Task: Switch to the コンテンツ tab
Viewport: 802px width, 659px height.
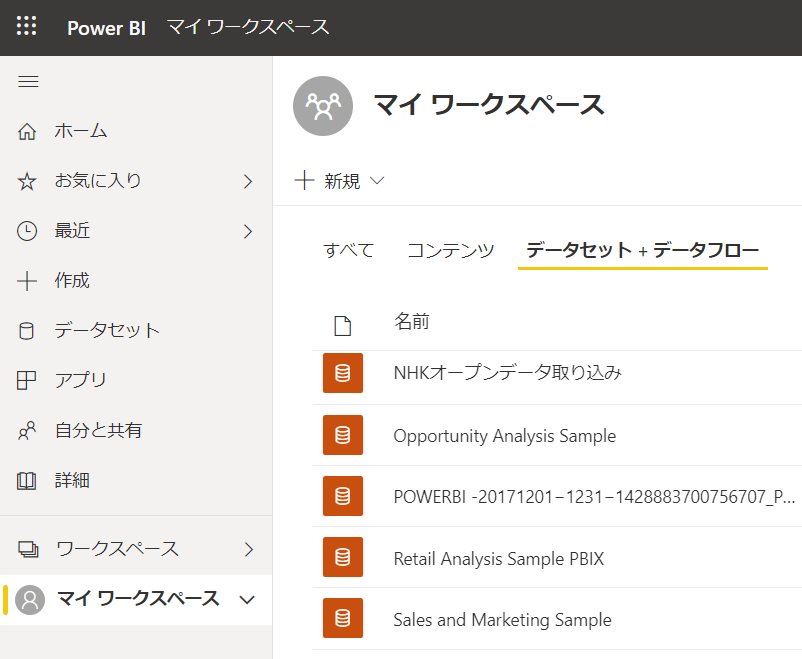Action: [x=450, y=249]
